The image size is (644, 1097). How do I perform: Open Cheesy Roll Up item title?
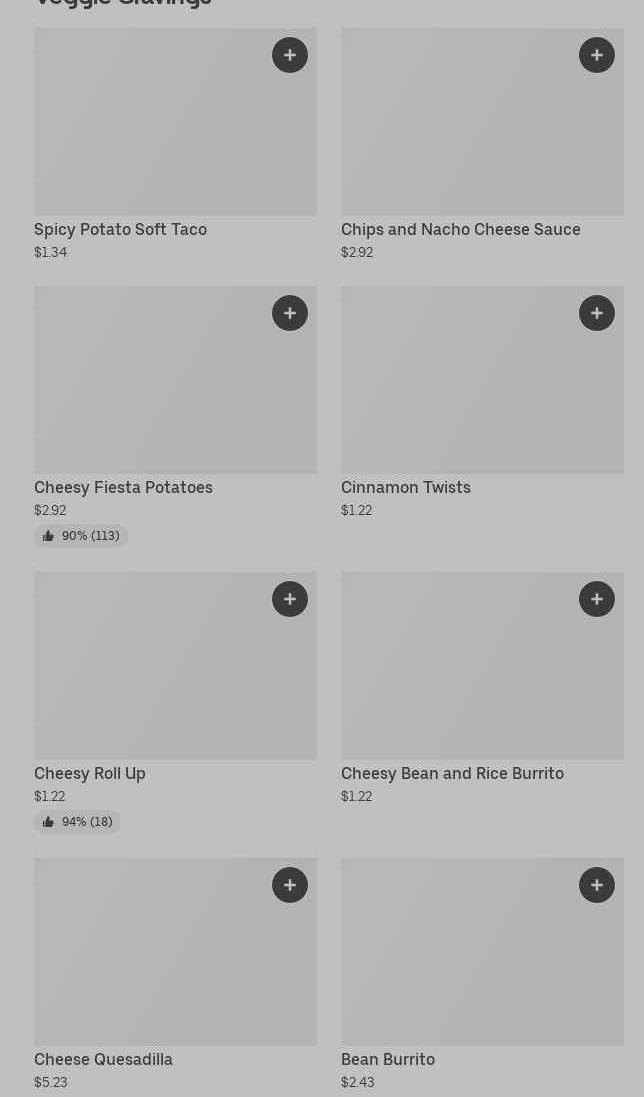(x=90, y=773)
